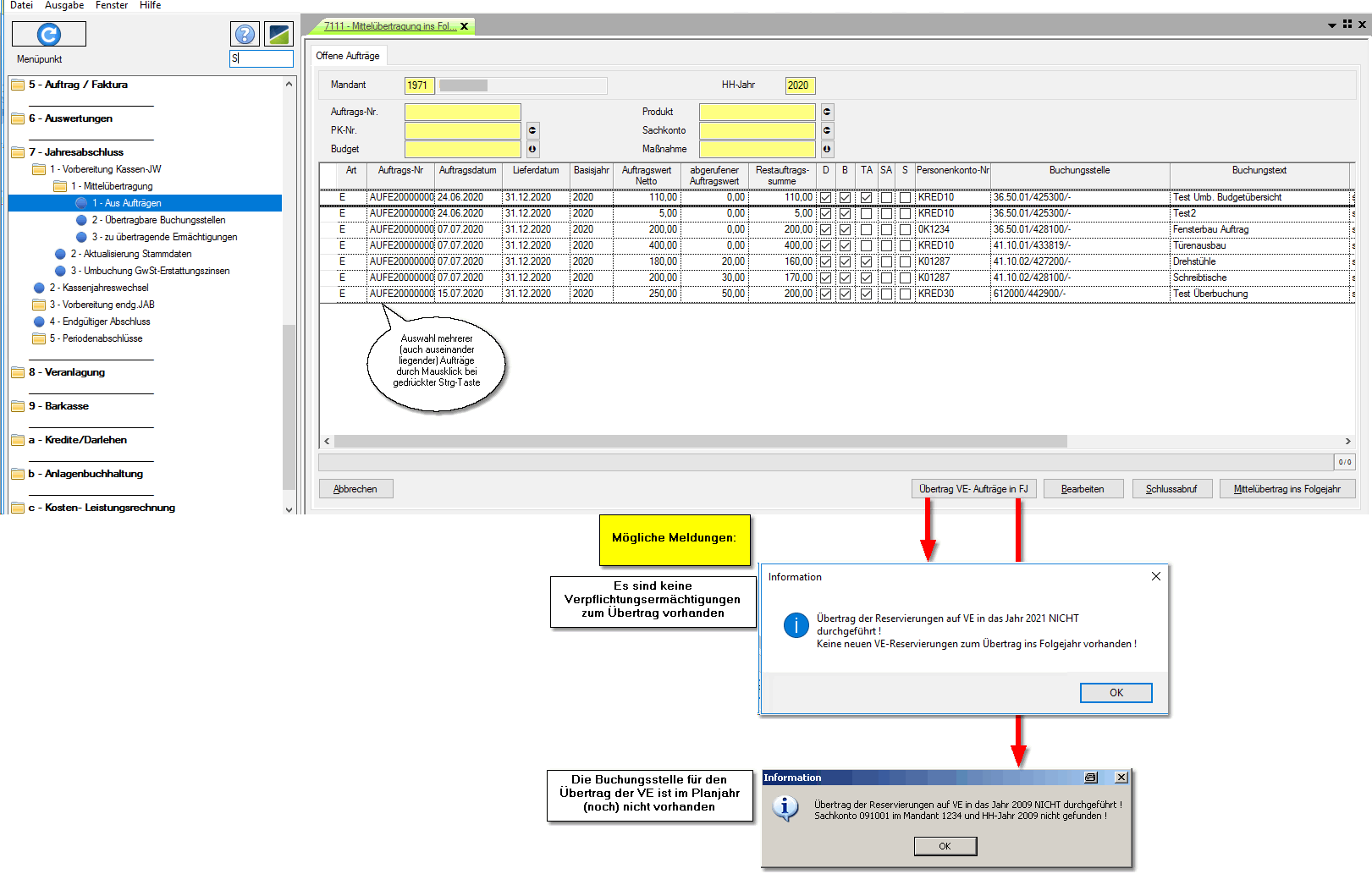Viewport: 1372px width, 874px height.
Task: Expand the 3 - Vorbereitung endg.JAB folder
Action: tap(39, 305)
